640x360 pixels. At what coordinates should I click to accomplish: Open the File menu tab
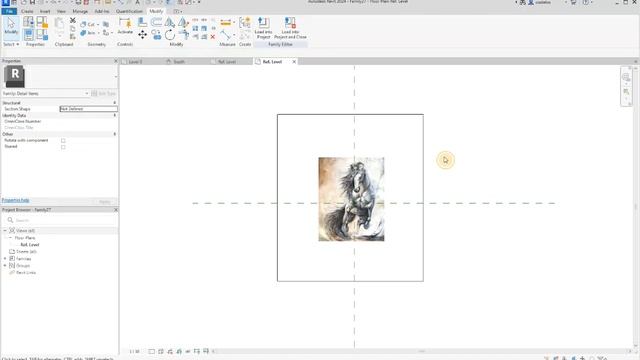tap(9, 11)
